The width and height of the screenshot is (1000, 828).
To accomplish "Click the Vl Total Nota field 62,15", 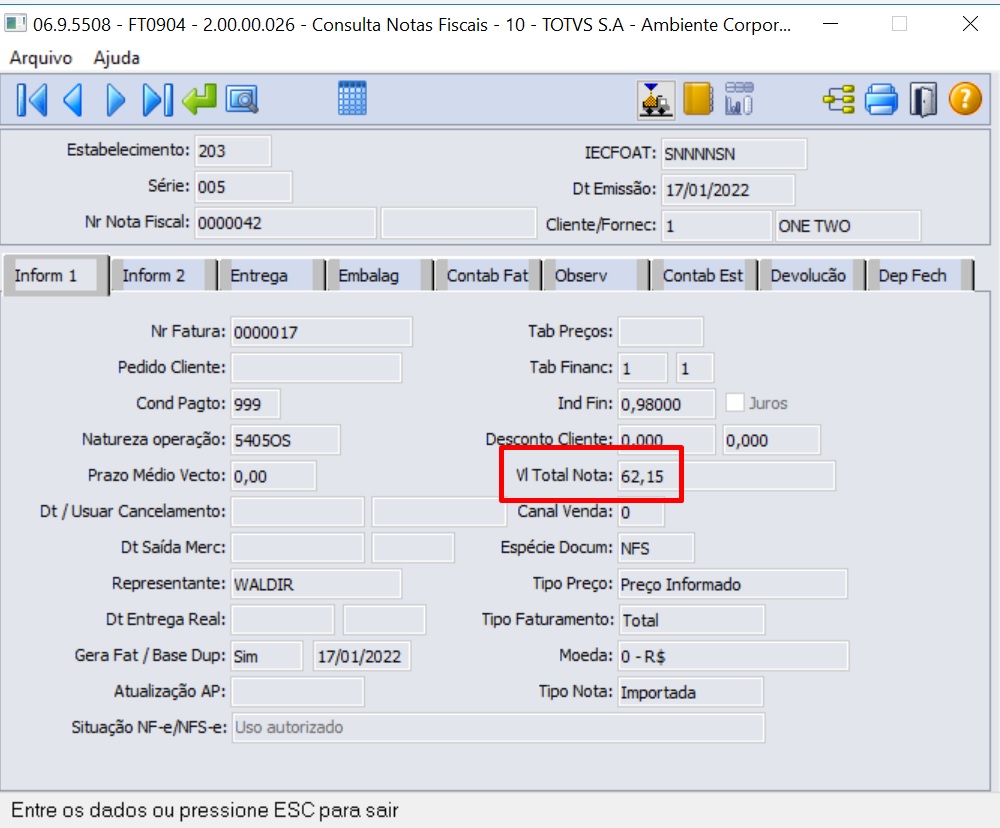I will [x=726, y=476].
